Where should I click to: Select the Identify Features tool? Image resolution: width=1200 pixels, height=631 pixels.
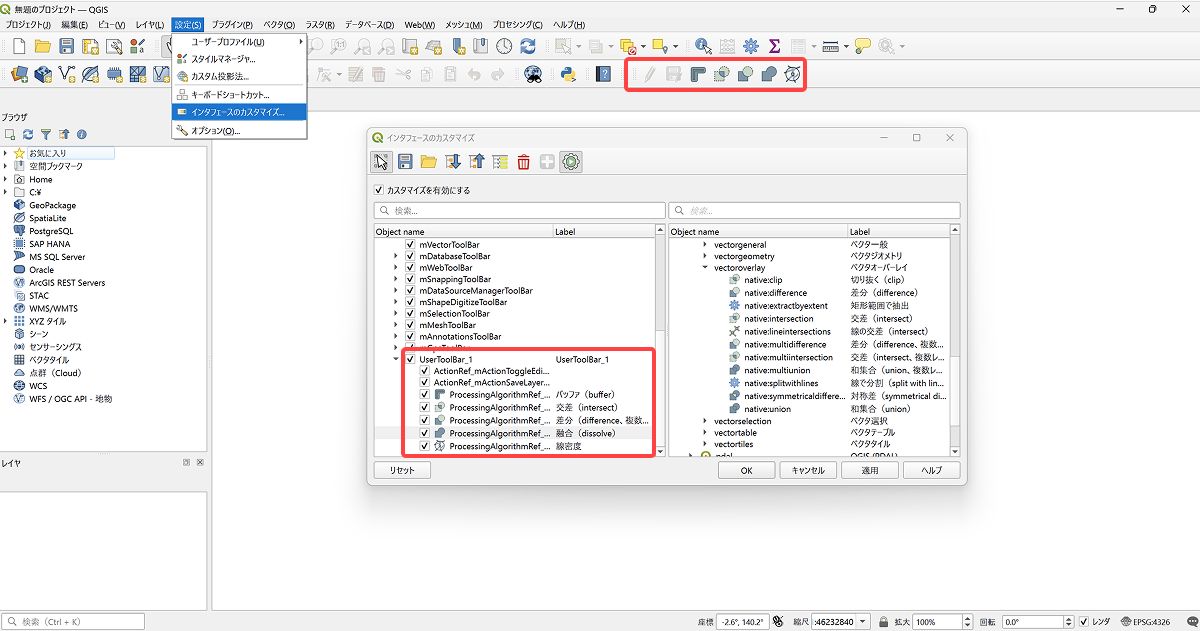pyautogui.click(x=703, y=46)
